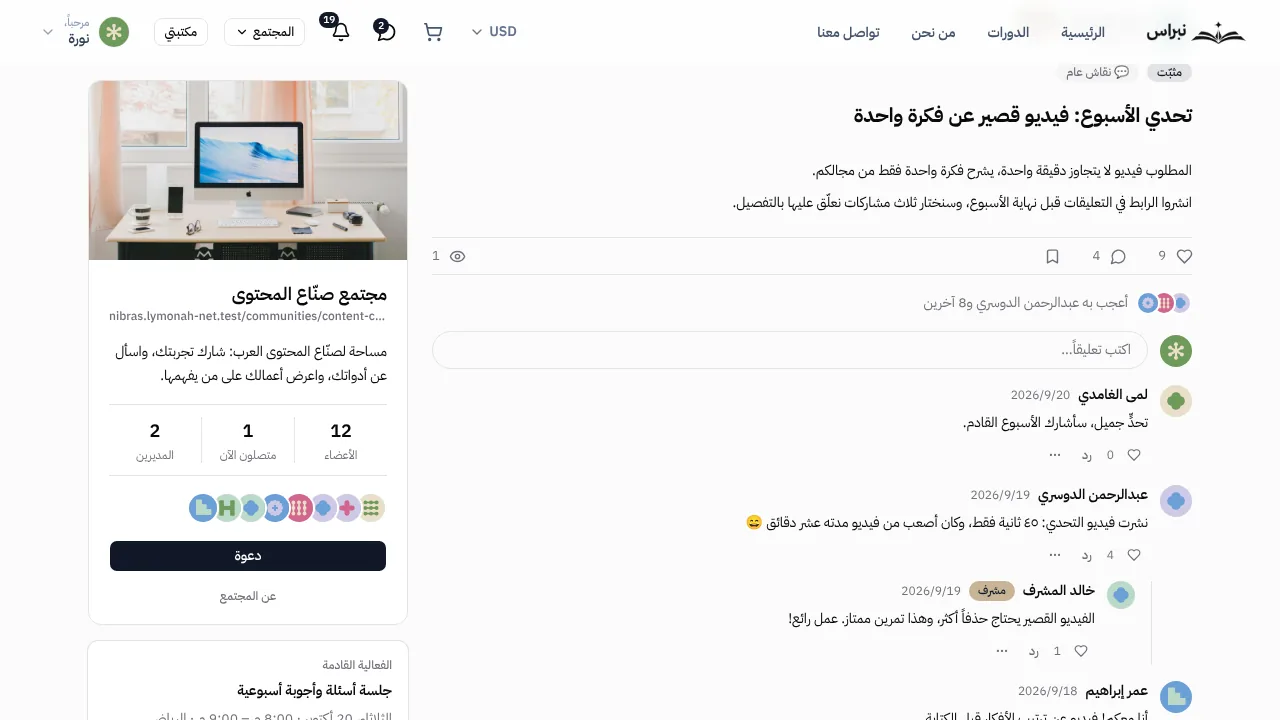Reply to عبدالرحمن الدوسري's comment
Viewport: 1280px width, 720px height.
[1086, 555]
